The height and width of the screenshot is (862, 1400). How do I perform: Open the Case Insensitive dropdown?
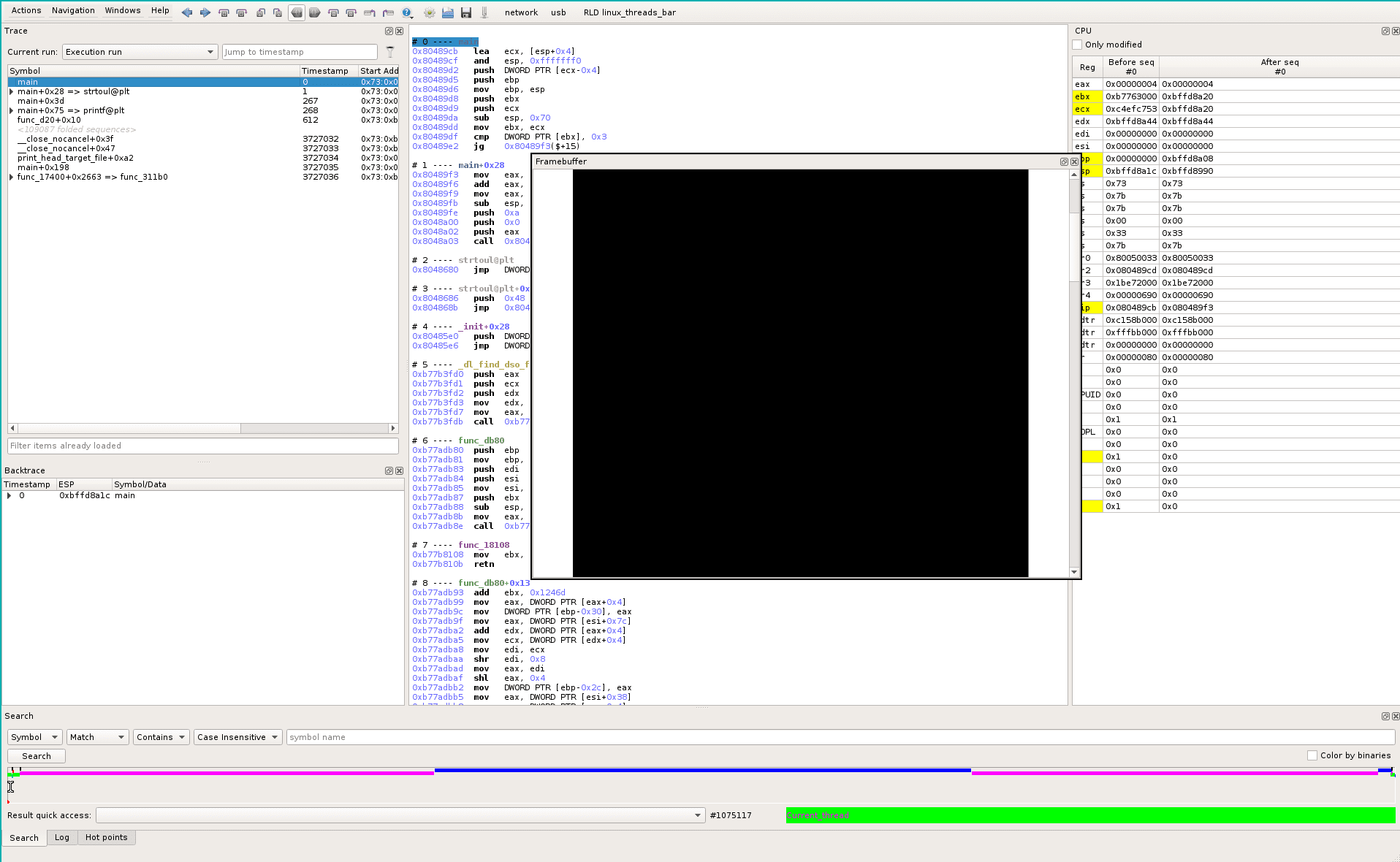click(x=237, y=736)
